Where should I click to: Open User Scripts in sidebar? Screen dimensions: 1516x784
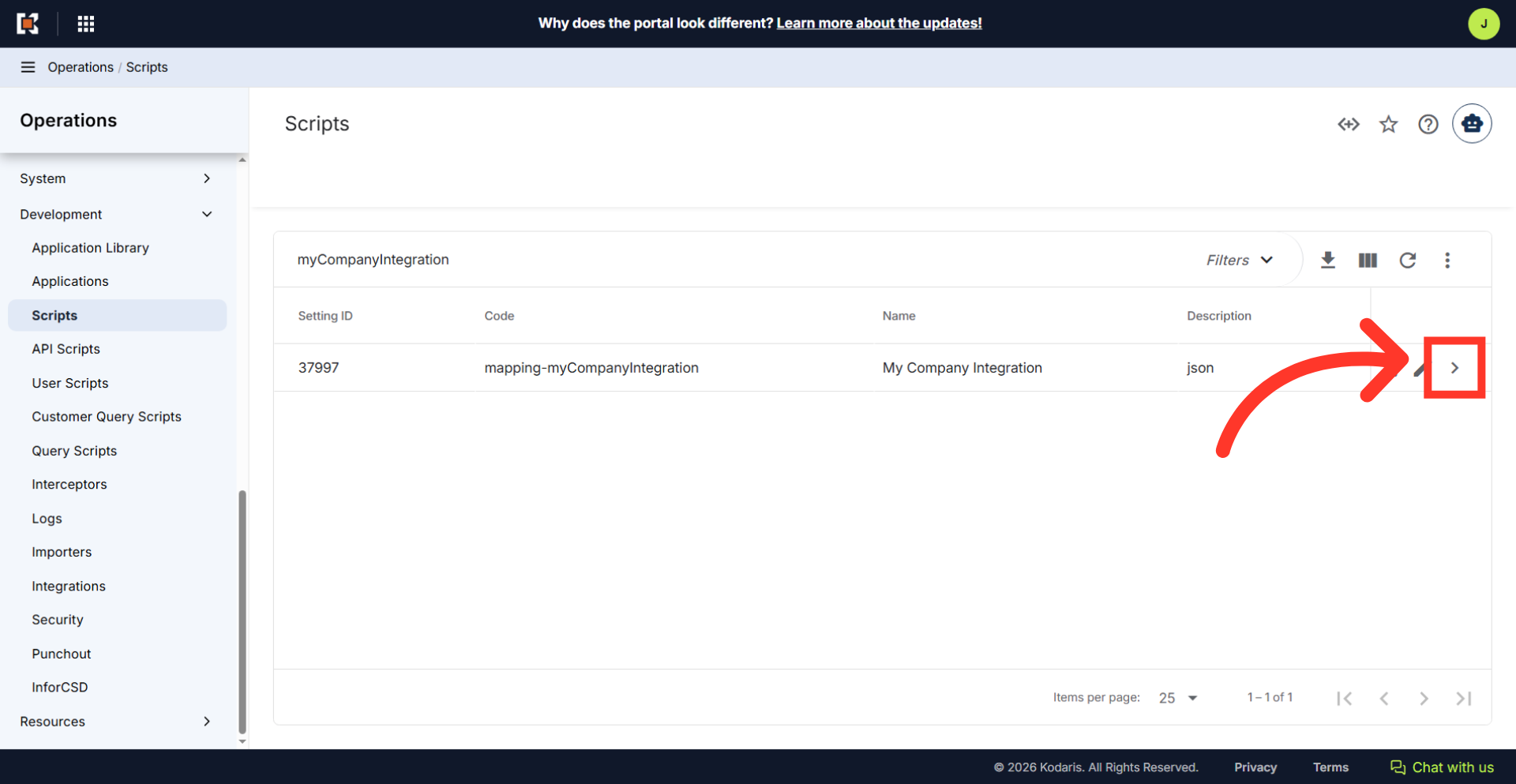70,383
